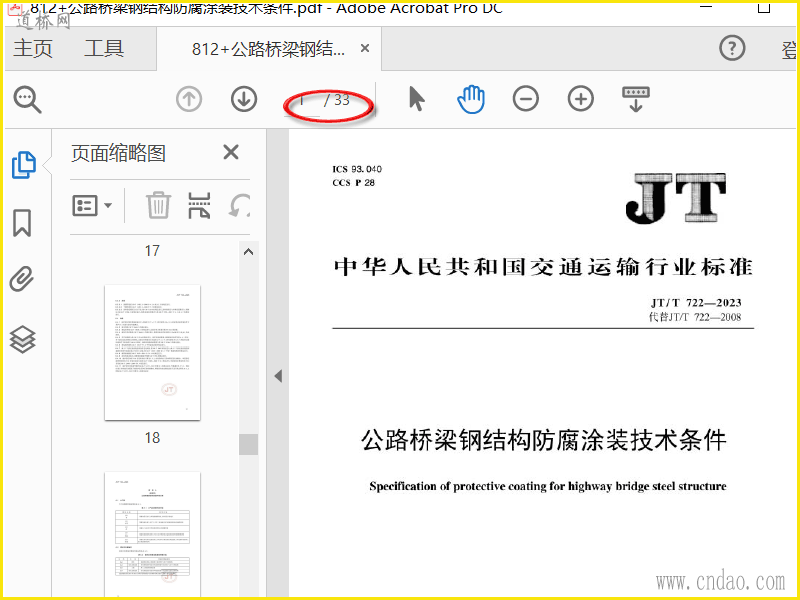The width and height of the screenshot is (800, 600).
Task: Go to the previous page arrow
Action: pyautogui.click(x=189, y=99)
